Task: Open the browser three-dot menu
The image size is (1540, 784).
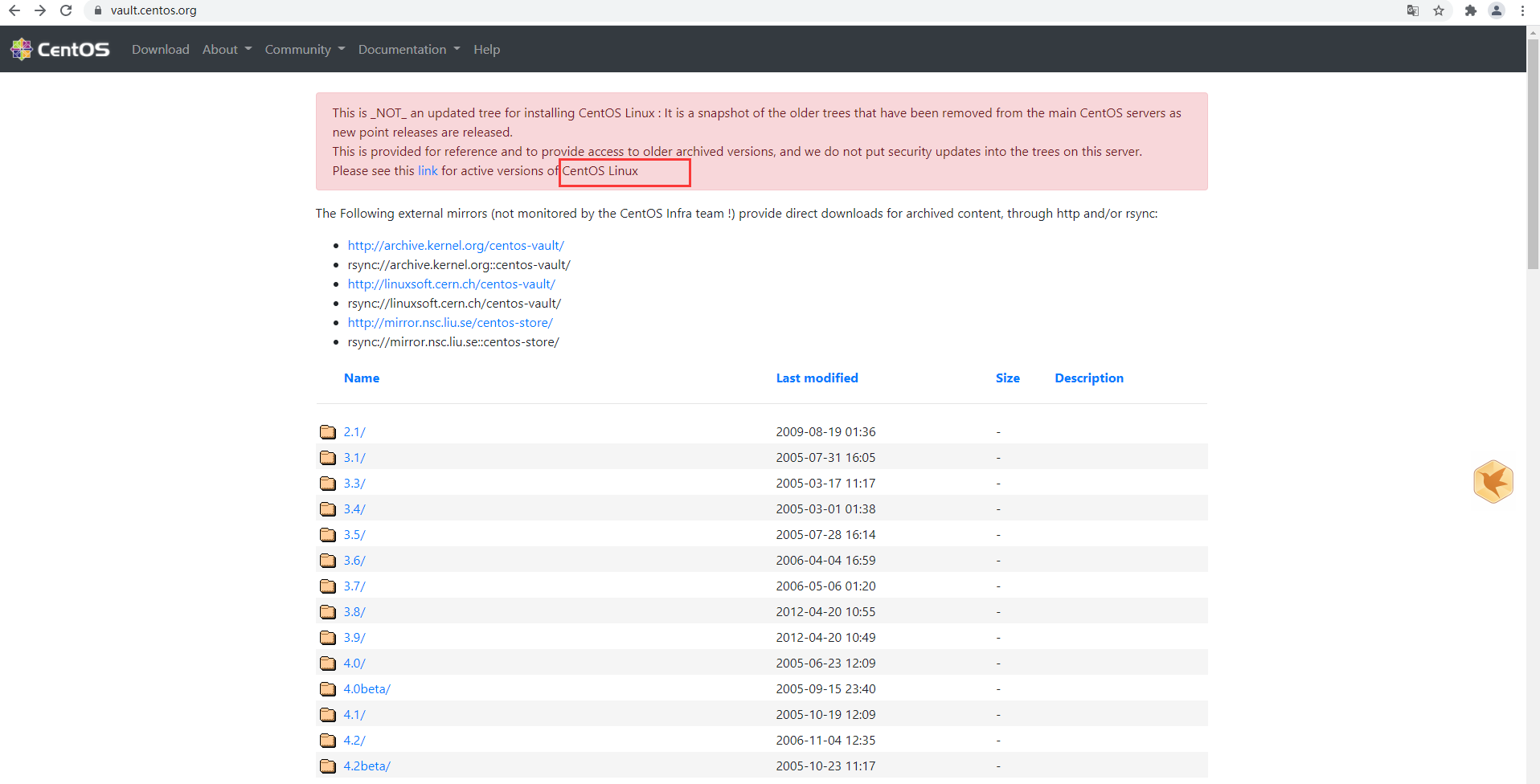Action: [1522, 10]
